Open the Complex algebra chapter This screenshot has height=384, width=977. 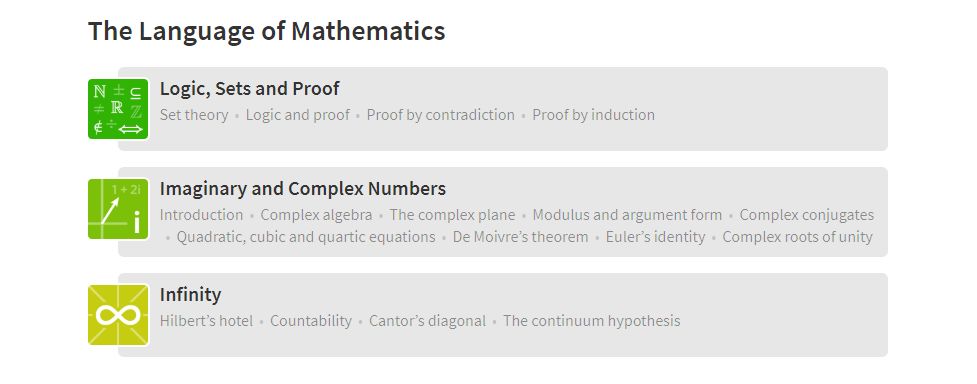316,215
